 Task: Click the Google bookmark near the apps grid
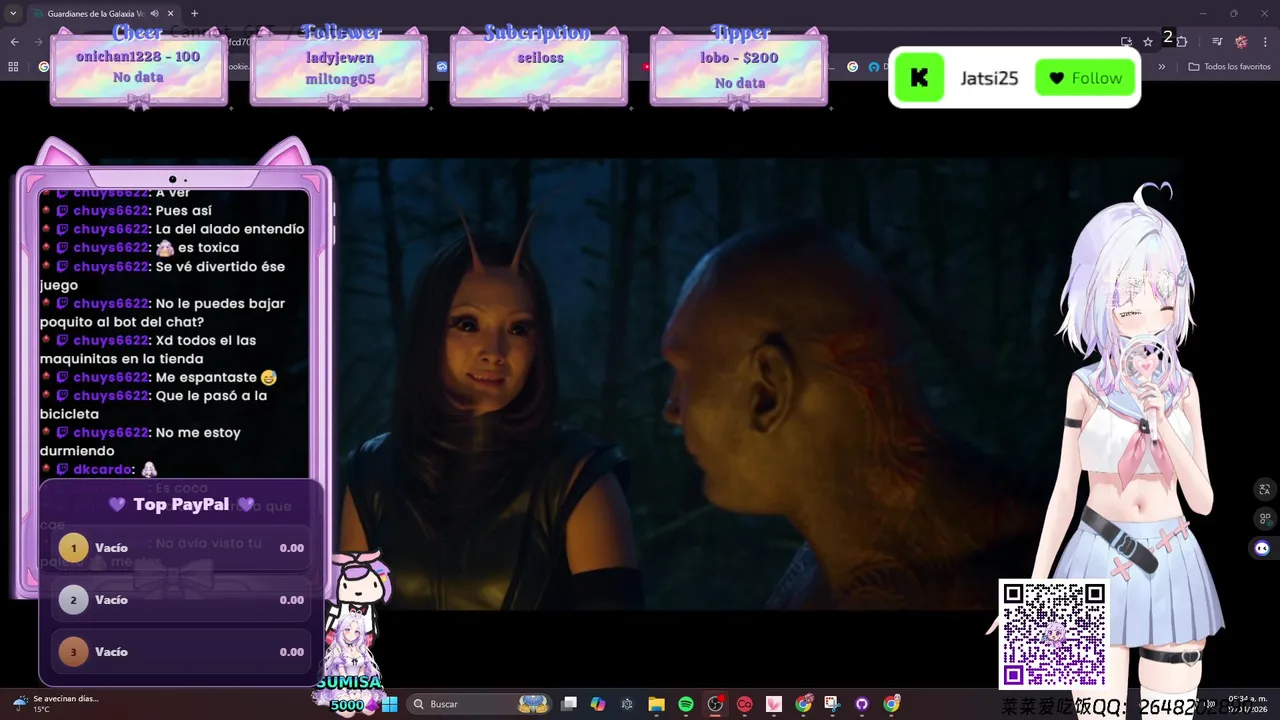[43, 67]
